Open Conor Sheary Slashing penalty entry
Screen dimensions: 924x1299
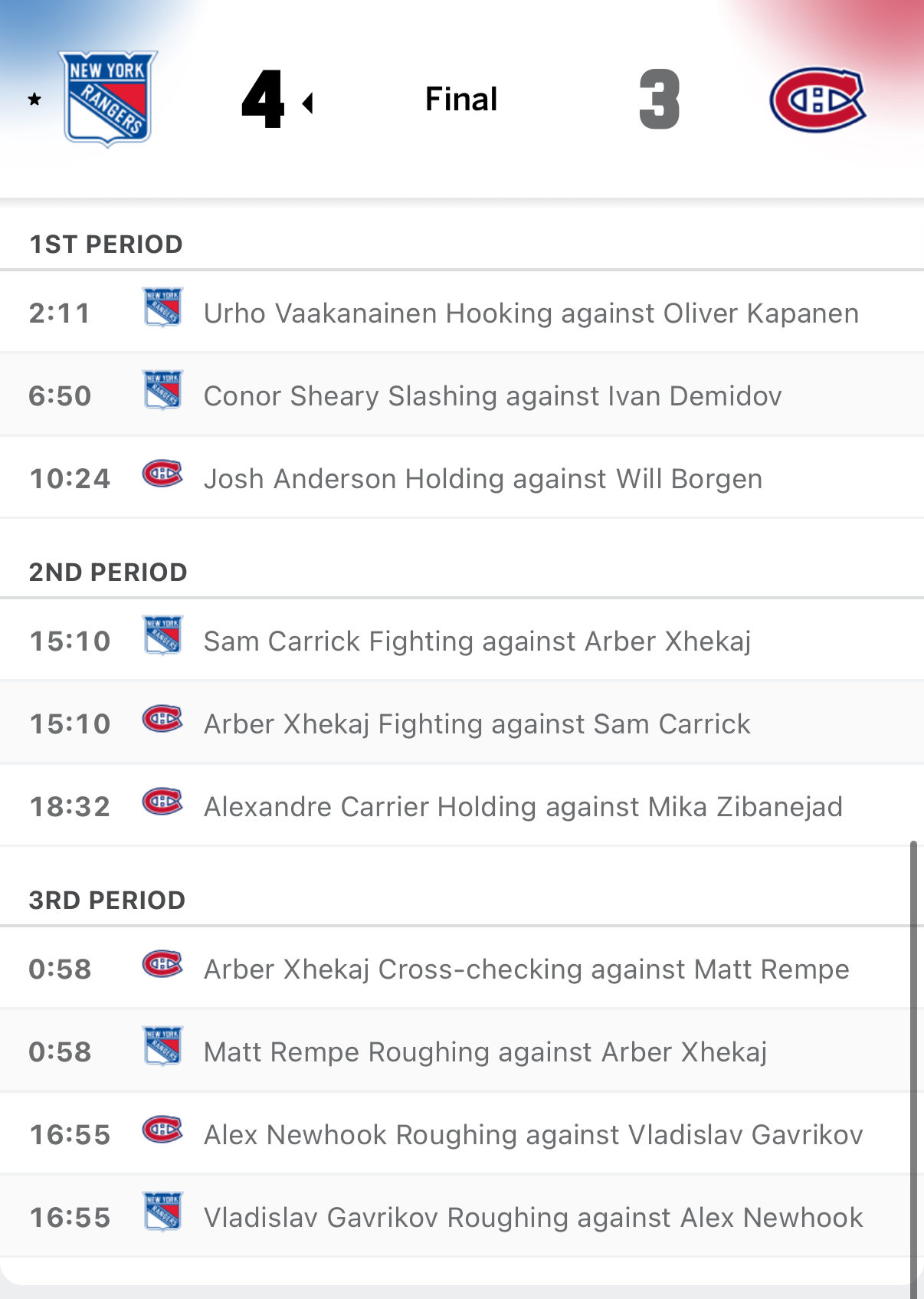pos(492,396)
